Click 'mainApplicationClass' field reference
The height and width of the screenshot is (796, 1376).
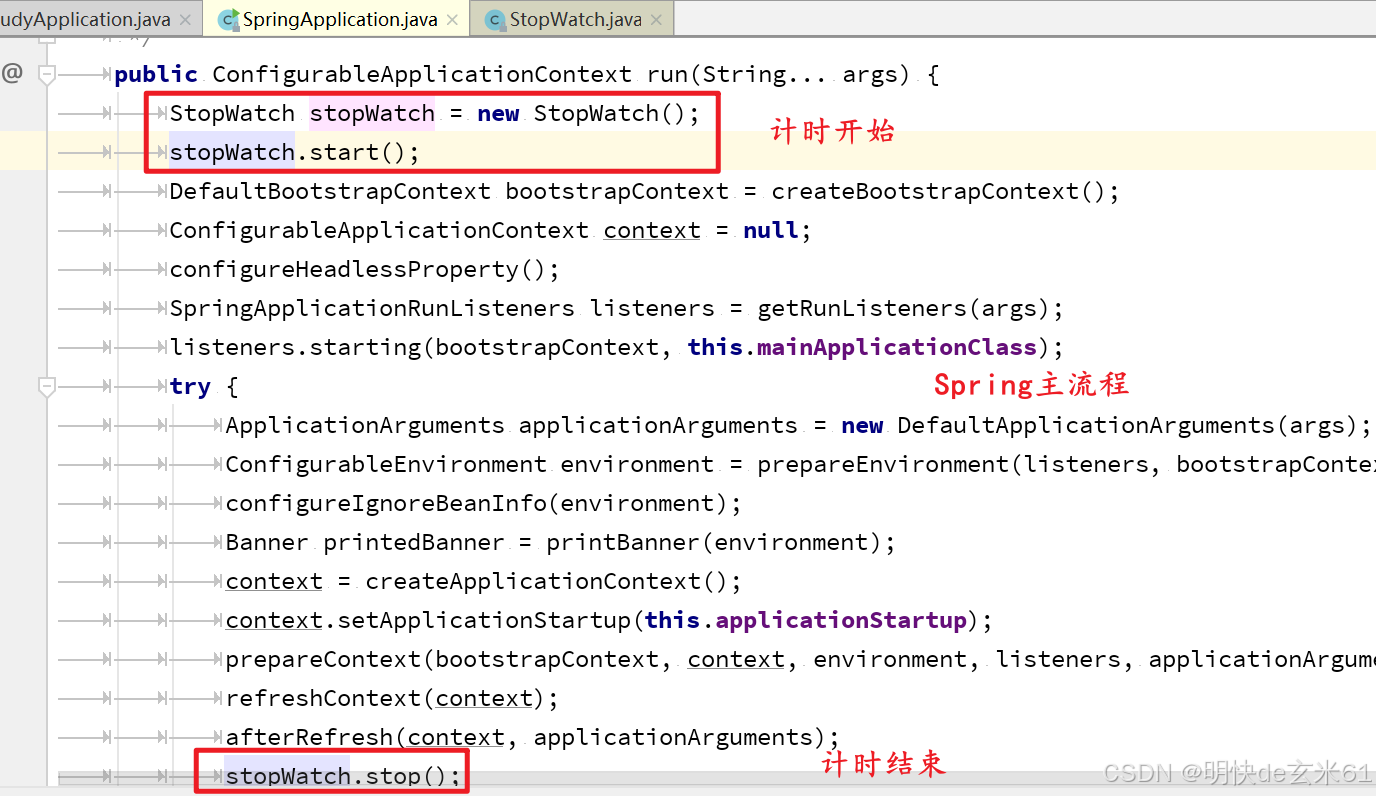[x=897, y=348]
